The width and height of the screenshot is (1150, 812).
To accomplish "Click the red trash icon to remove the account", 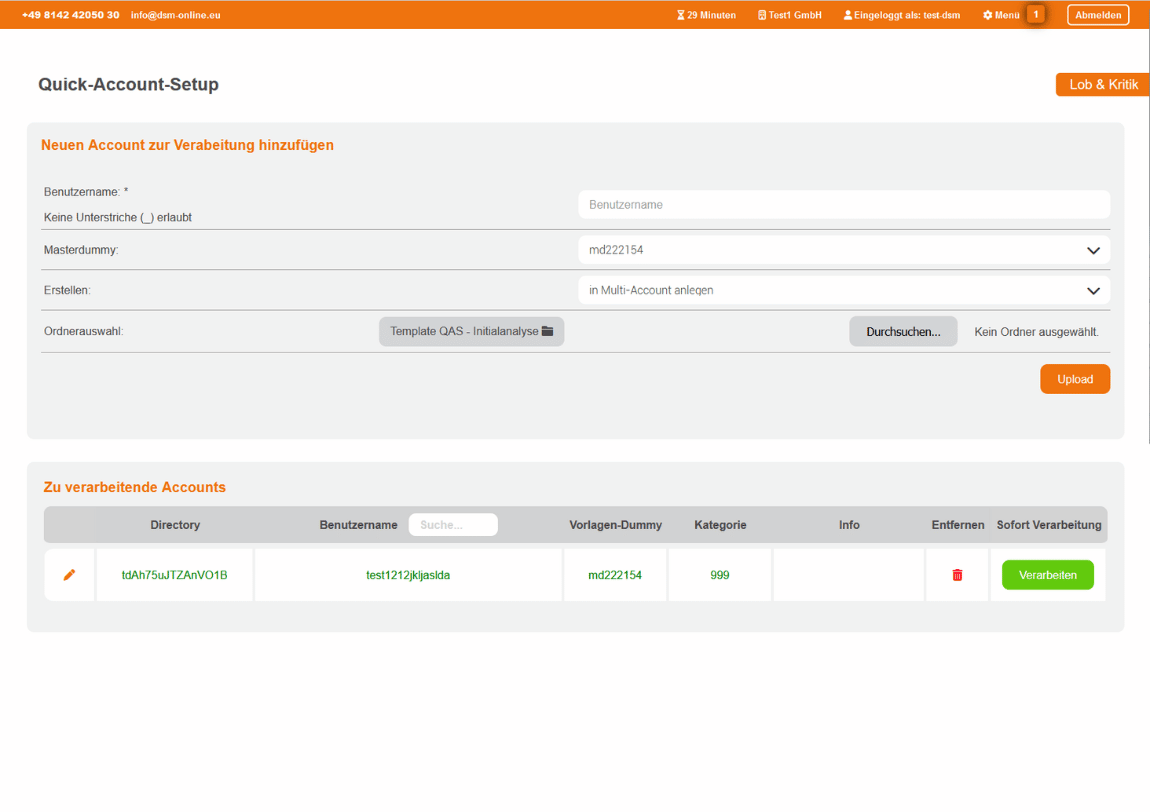I will click(x=957, y=574).
